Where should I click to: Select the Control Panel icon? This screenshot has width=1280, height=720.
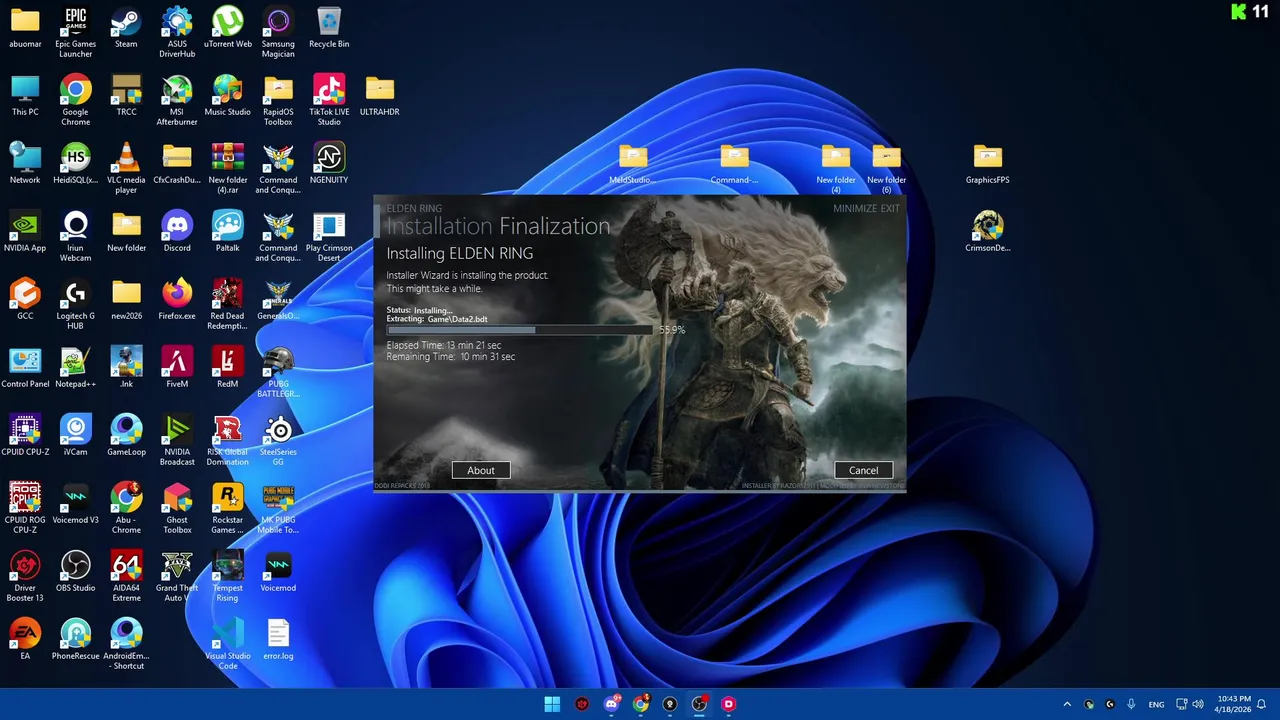click(25, 368)
